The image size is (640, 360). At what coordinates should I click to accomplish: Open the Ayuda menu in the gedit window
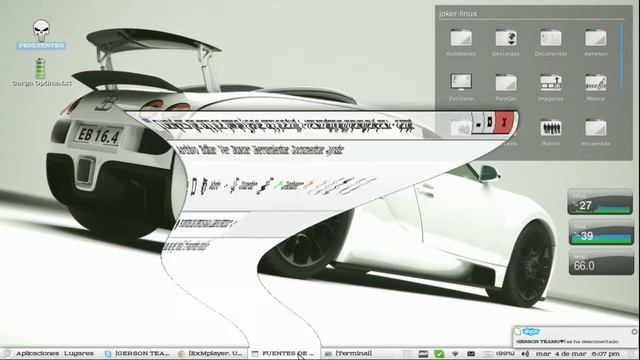335,150
